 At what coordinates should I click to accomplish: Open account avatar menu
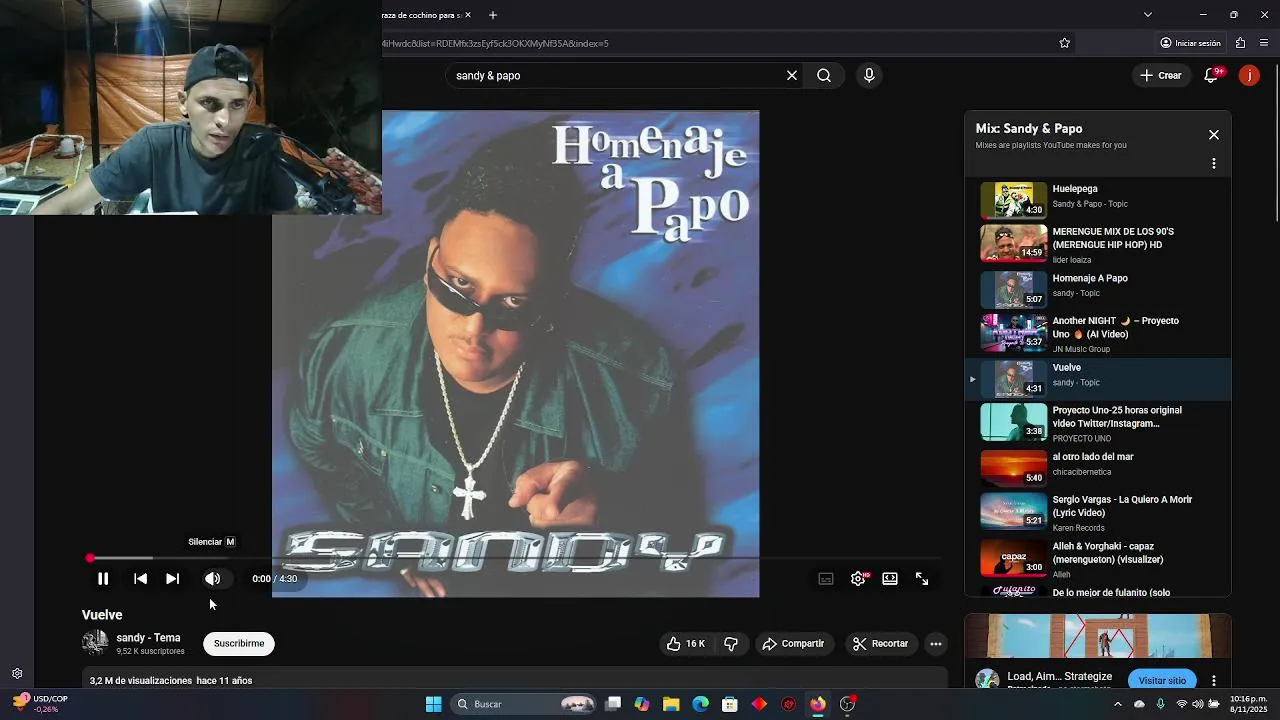coord(1249,75)
